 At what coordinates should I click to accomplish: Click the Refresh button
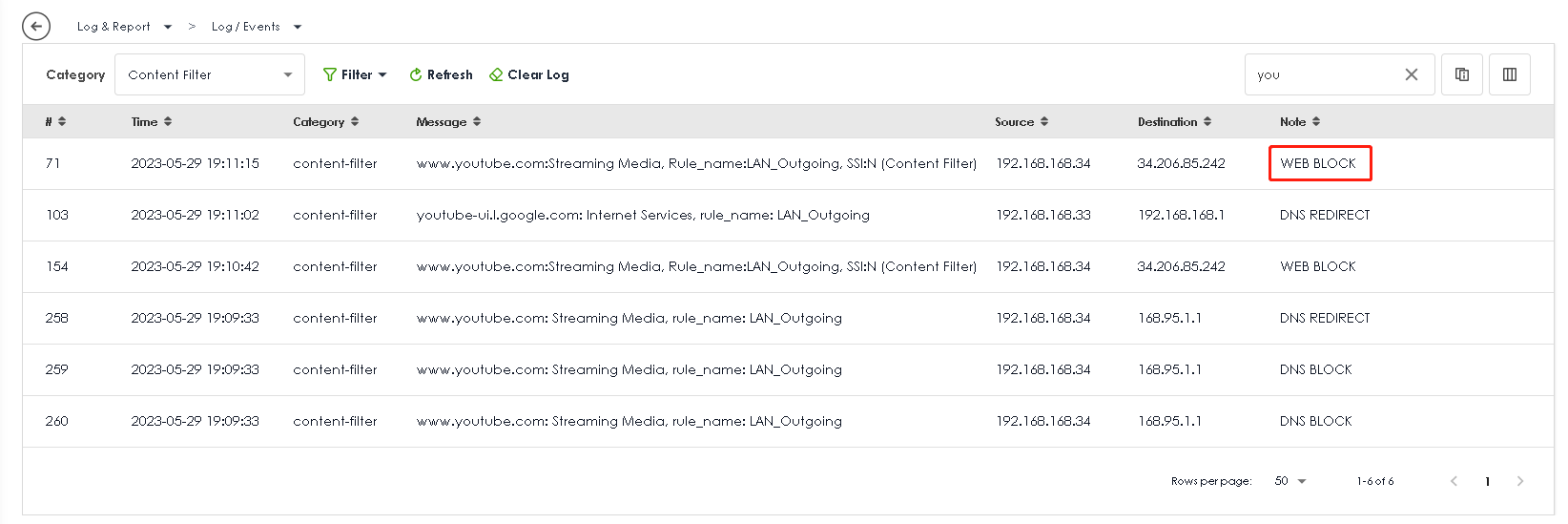[x=441, y=74]
